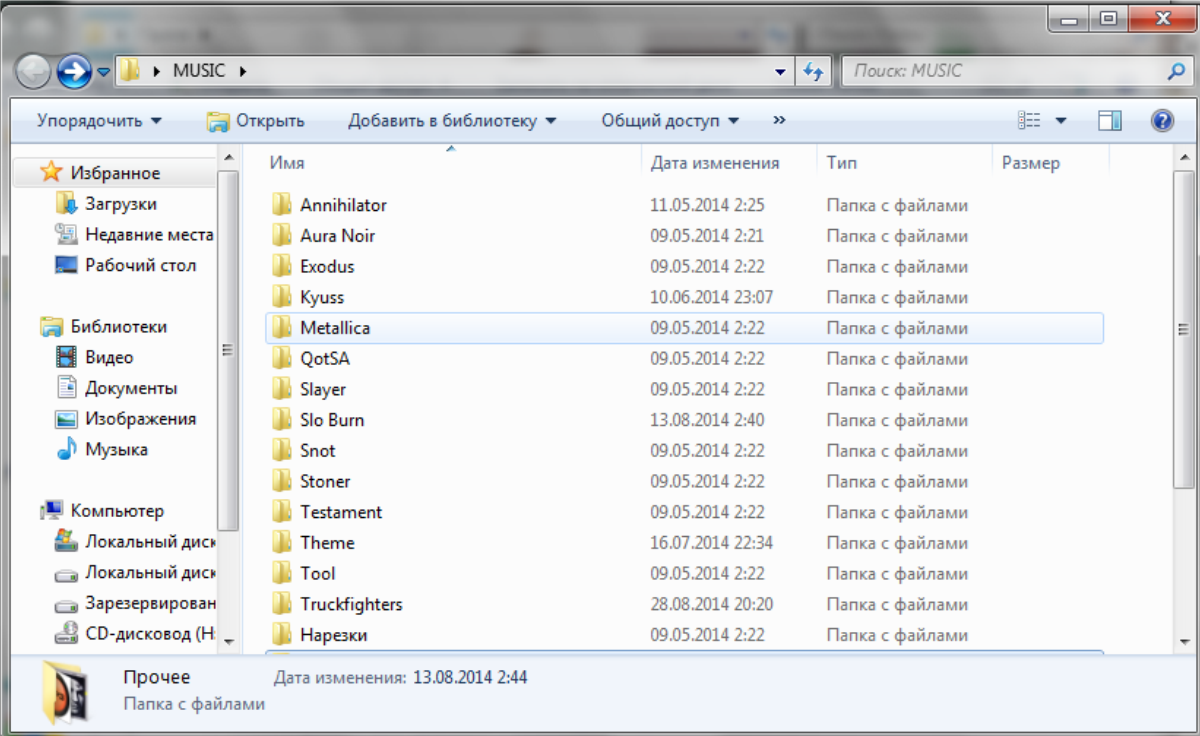
Task: Show more toolbar commands via double chevron
Action: coord(779,121)
